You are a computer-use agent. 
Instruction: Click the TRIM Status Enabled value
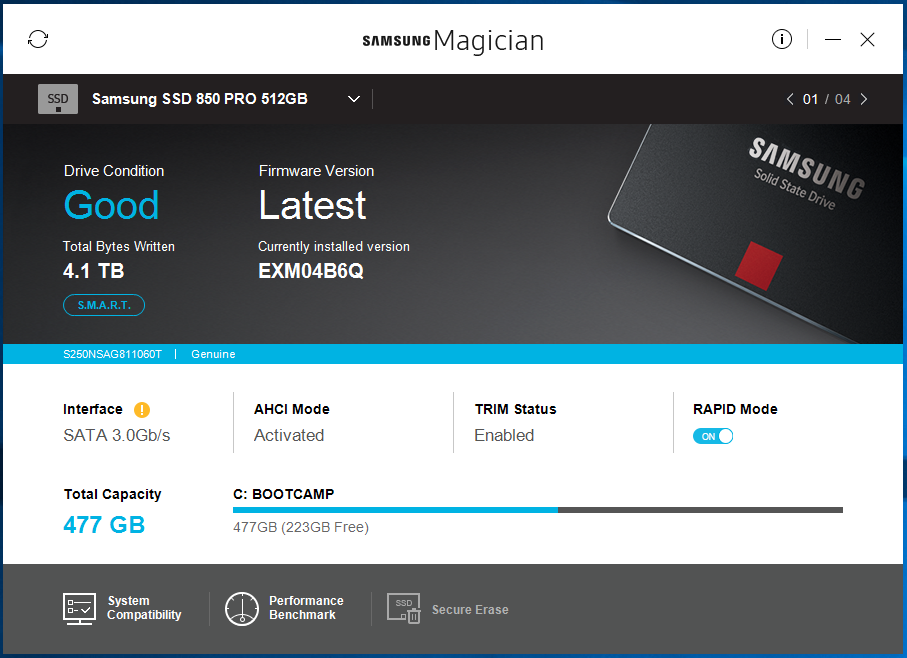click(504, 435)
